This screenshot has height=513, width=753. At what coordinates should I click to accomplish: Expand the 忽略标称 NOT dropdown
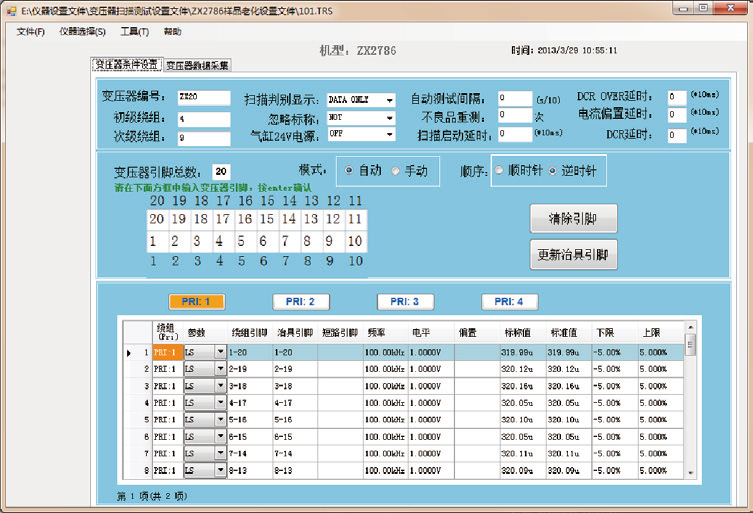pos(388,117)
